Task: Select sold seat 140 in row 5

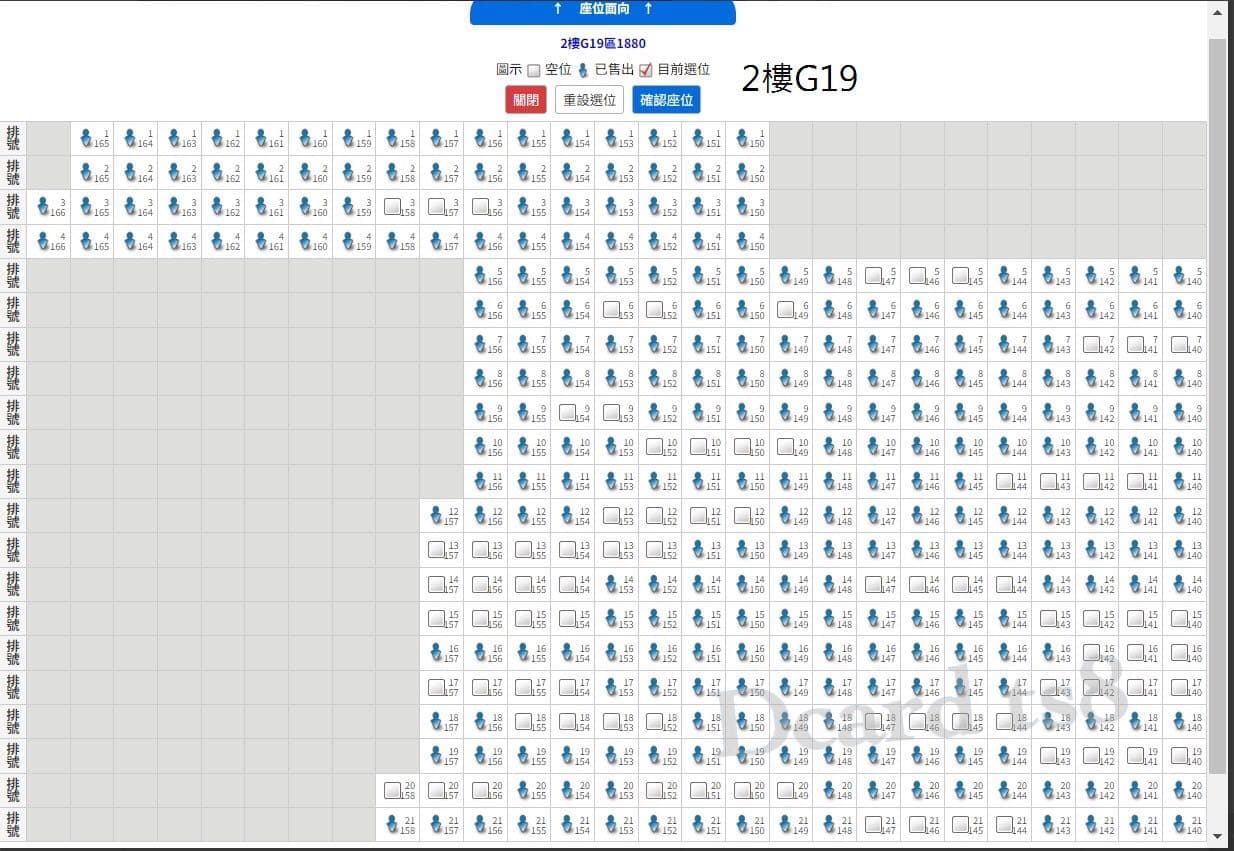Action: pyautogui.click(x=1179, y=275)
